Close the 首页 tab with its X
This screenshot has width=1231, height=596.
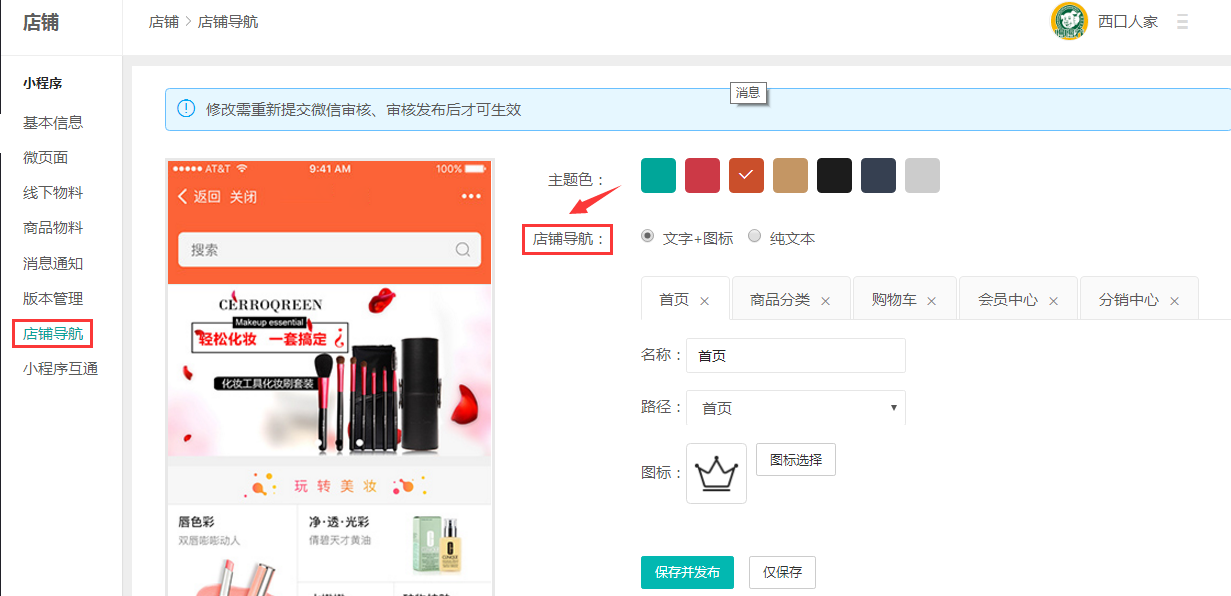(705, 301)
